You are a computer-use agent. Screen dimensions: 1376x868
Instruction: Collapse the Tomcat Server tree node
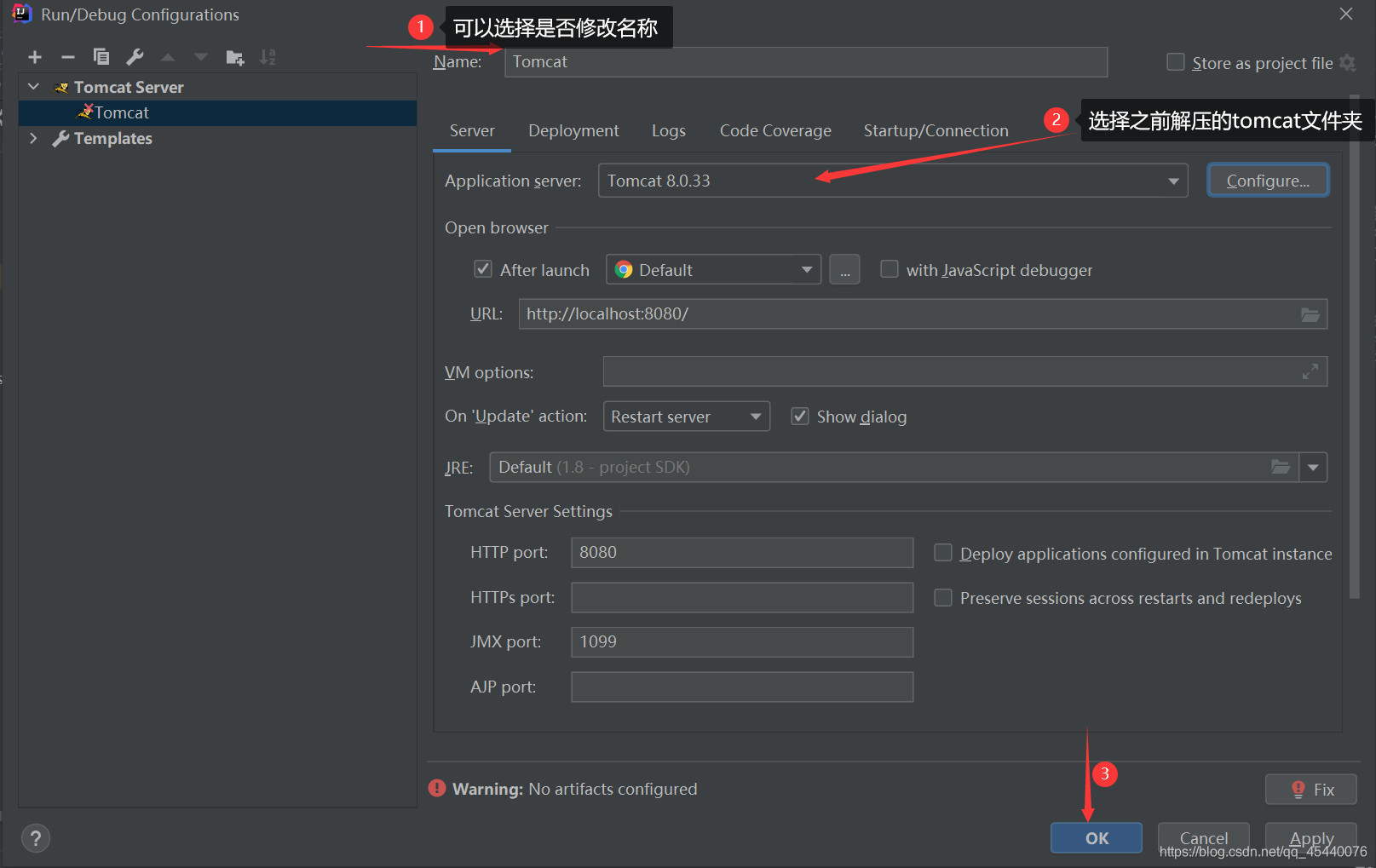(34, 87)
